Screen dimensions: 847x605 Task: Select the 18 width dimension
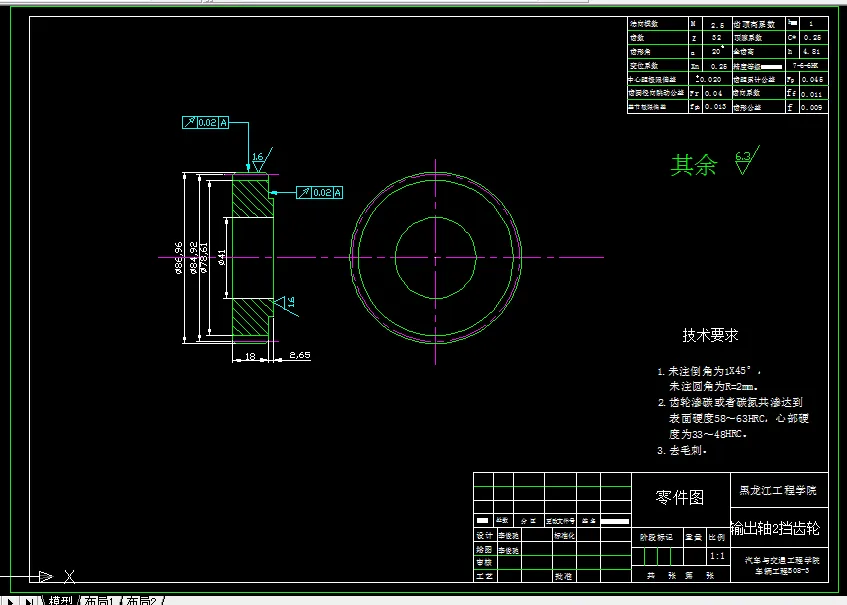click(250, 356)
